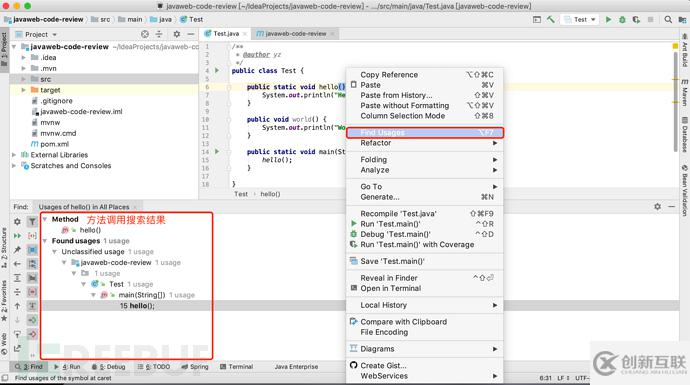Open Project panel settings gear
This screenshot has height=385, width=690.
pyautogui.click(x=176, y=34)
